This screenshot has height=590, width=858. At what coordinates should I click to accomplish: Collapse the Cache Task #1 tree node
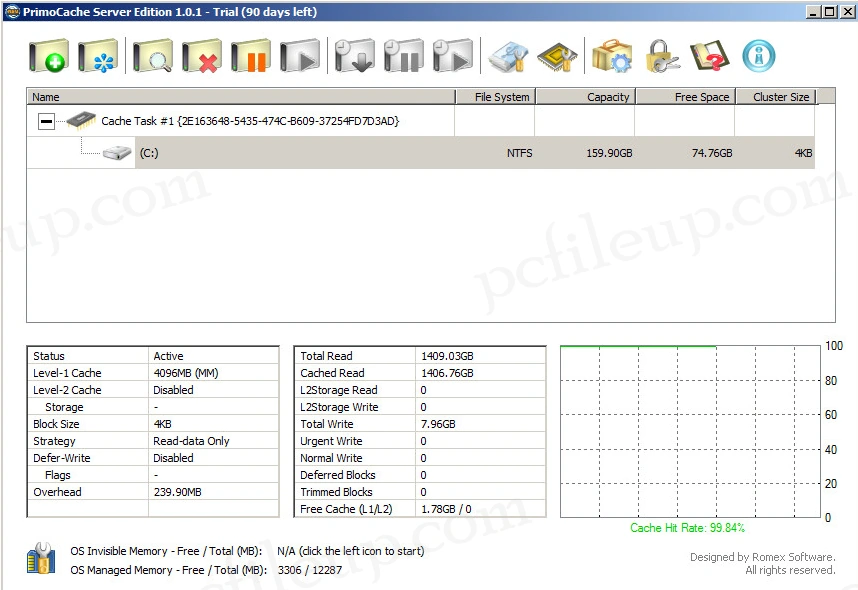click(46, 121)
